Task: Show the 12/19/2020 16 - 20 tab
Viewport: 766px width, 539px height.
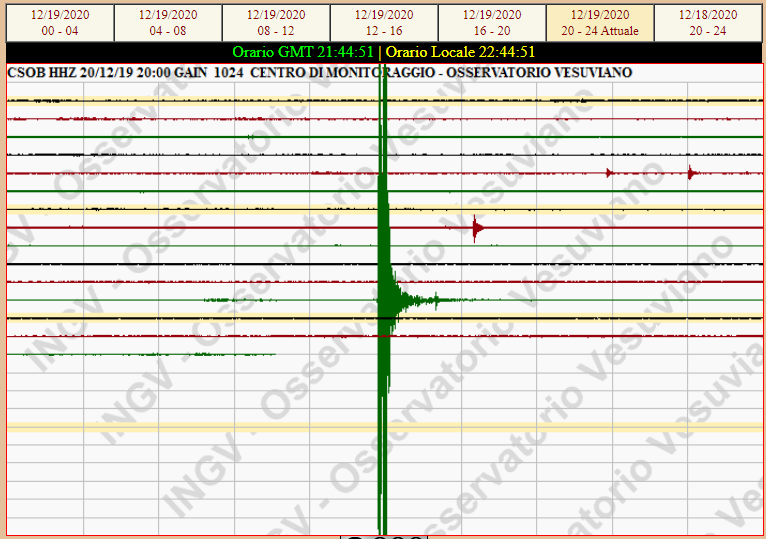Action: click(x=492, y=23)
